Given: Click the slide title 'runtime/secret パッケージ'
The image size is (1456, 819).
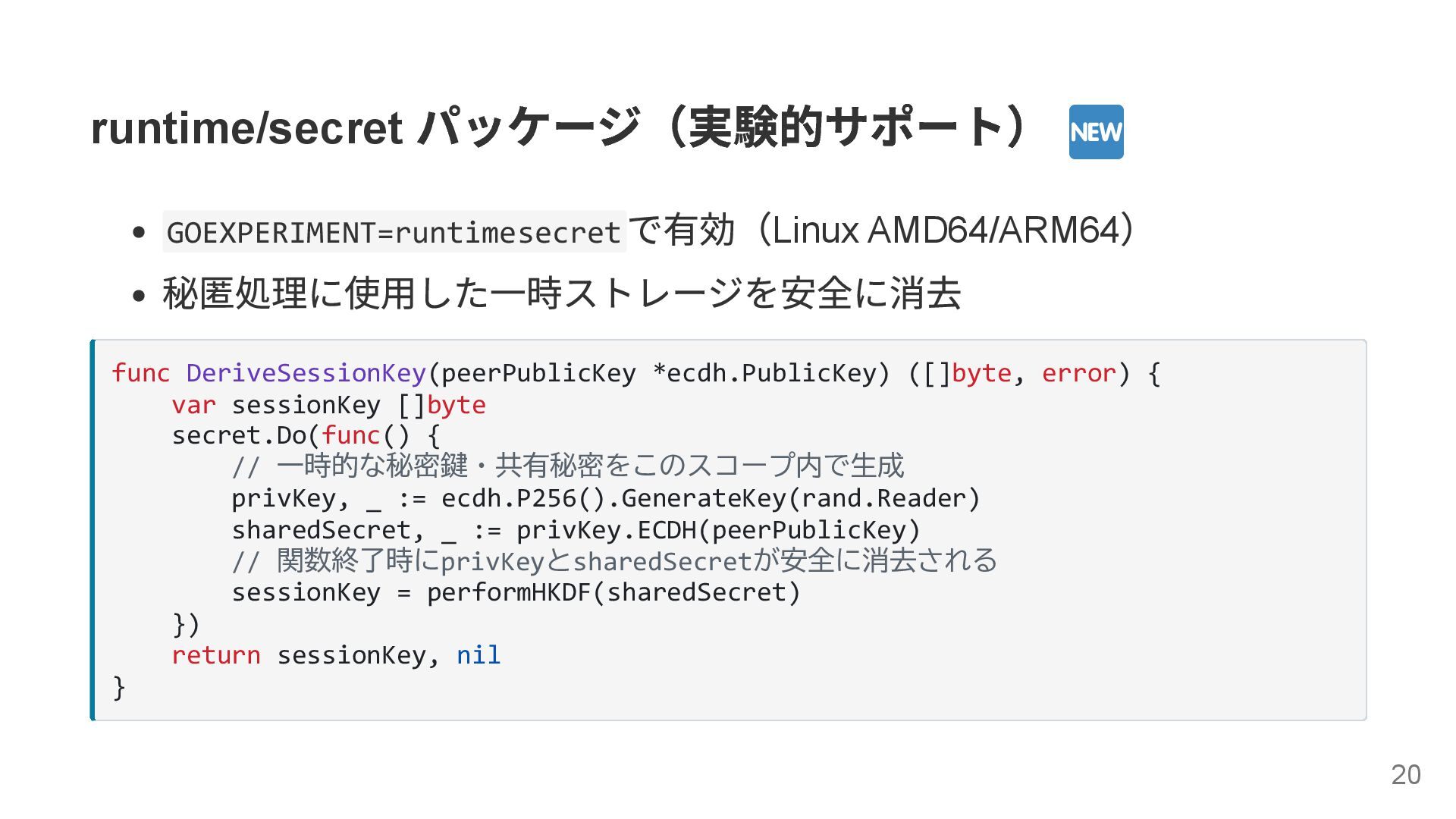Looking at the screenshot, I should [x=364, y=127].
